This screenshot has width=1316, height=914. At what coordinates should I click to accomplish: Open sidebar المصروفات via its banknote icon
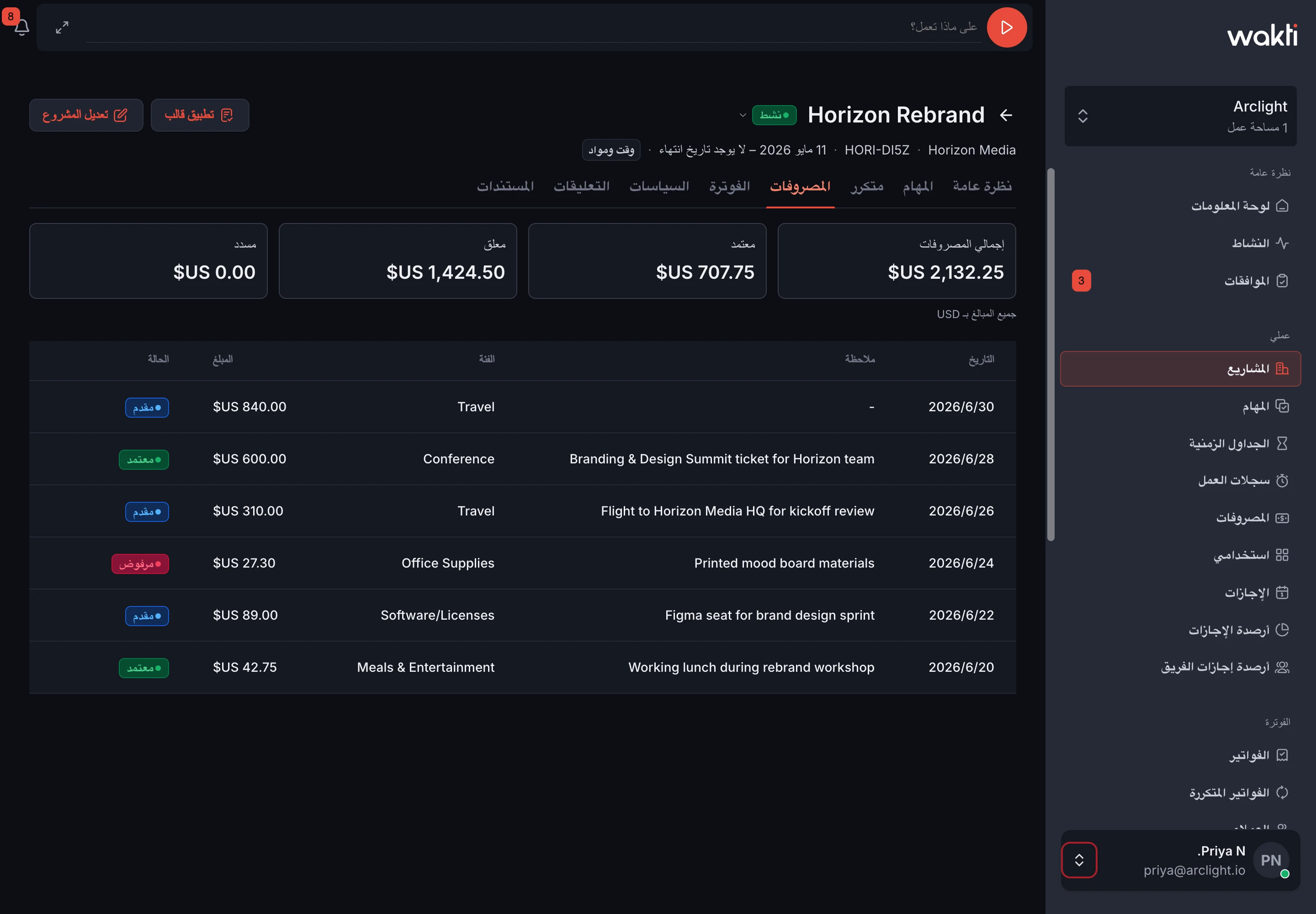pyautogui.click(x=1282, y=518)
